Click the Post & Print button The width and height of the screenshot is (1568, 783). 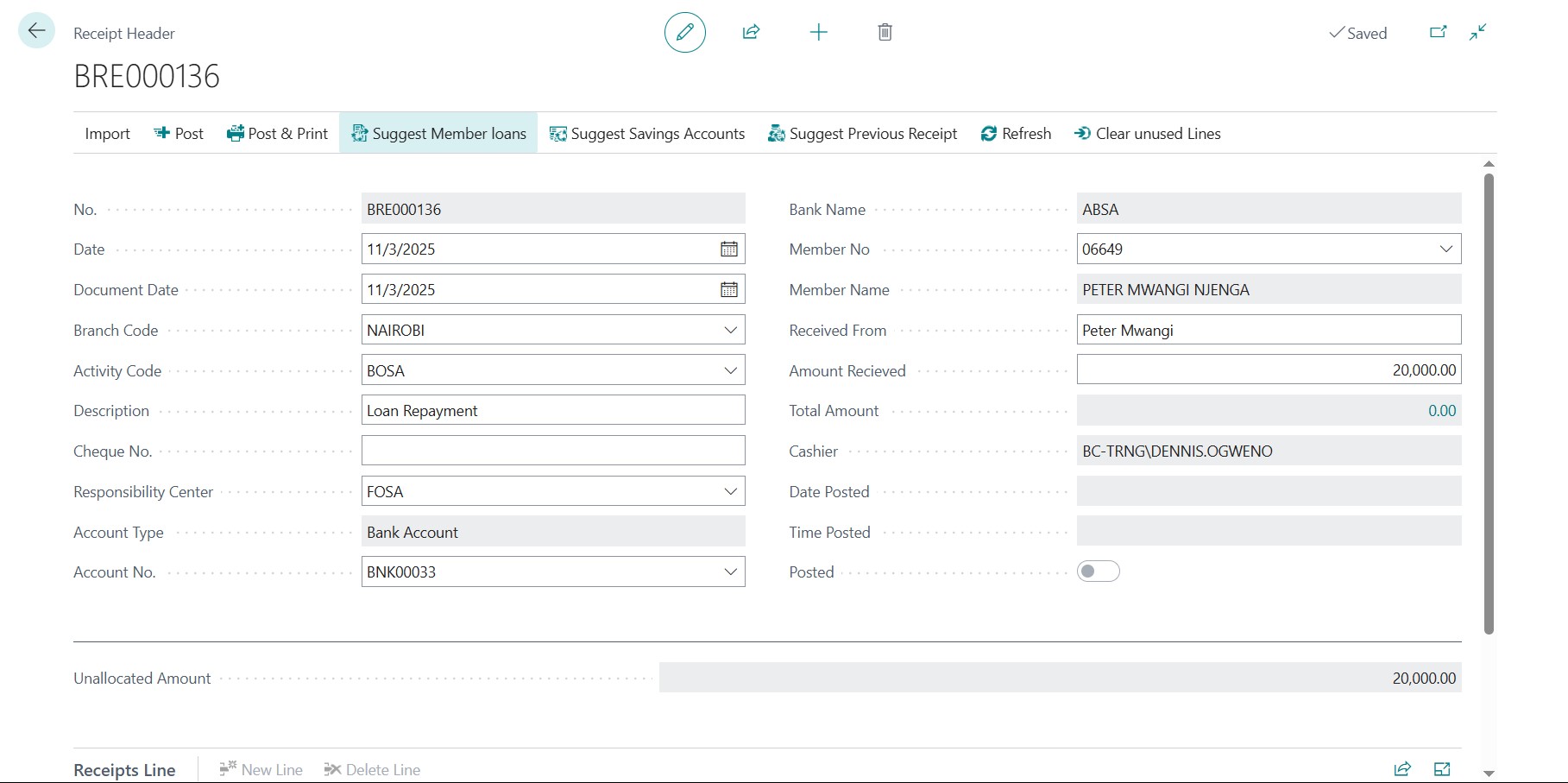click(277, 134)
